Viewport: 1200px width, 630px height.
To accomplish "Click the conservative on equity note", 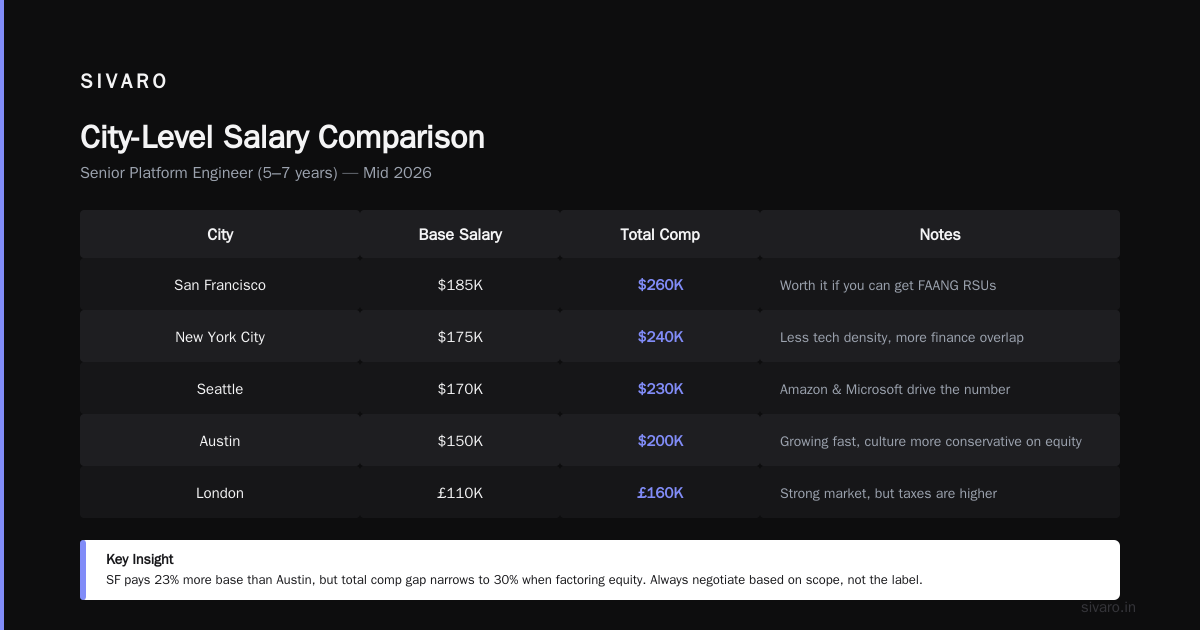I will 931,441.
